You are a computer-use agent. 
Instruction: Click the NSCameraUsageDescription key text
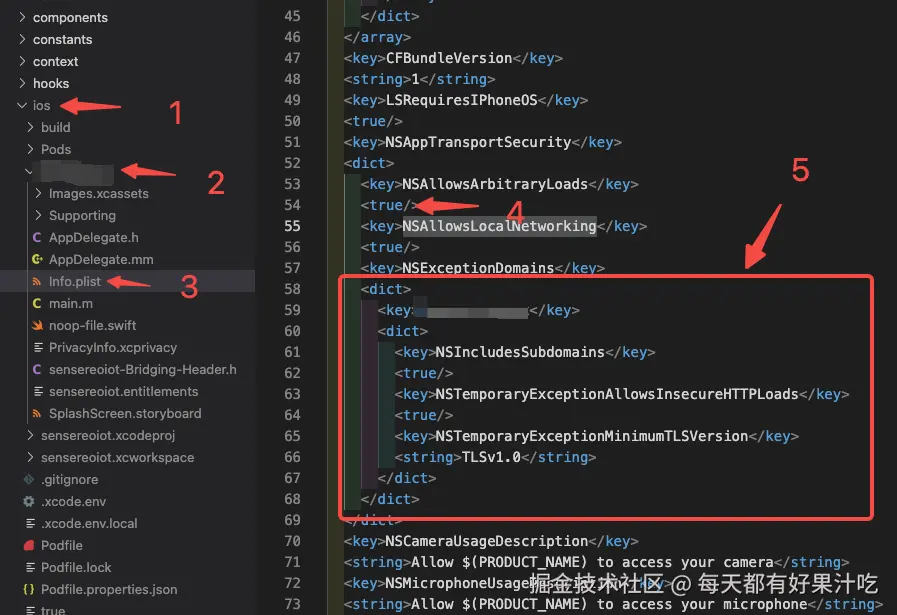tap(486, 541)
